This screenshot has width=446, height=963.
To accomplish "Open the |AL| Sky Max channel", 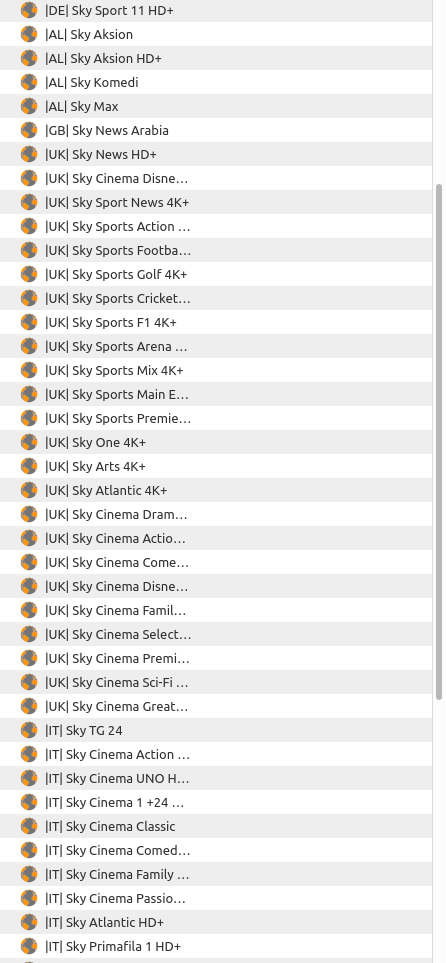I will [216, 106].
